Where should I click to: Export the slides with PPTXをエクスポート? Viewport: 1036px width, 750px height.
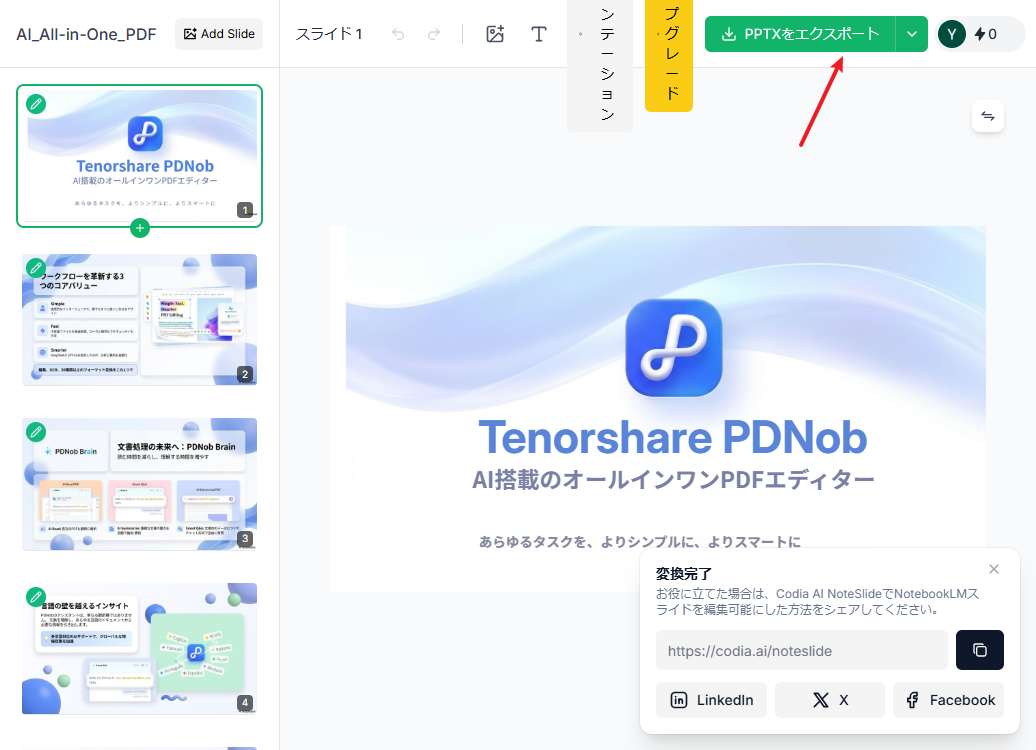click(x=800, y=34)
